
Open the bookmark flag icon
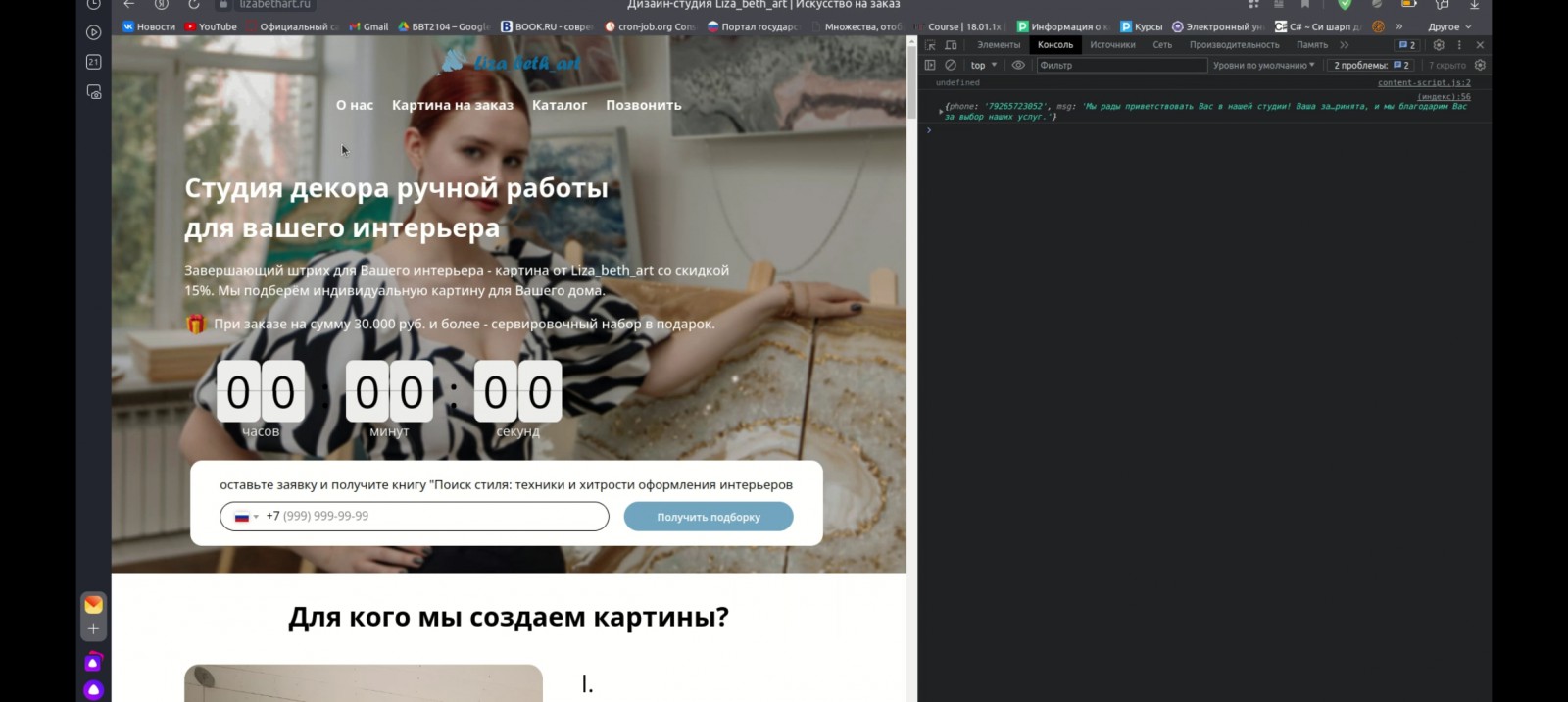1305,4
